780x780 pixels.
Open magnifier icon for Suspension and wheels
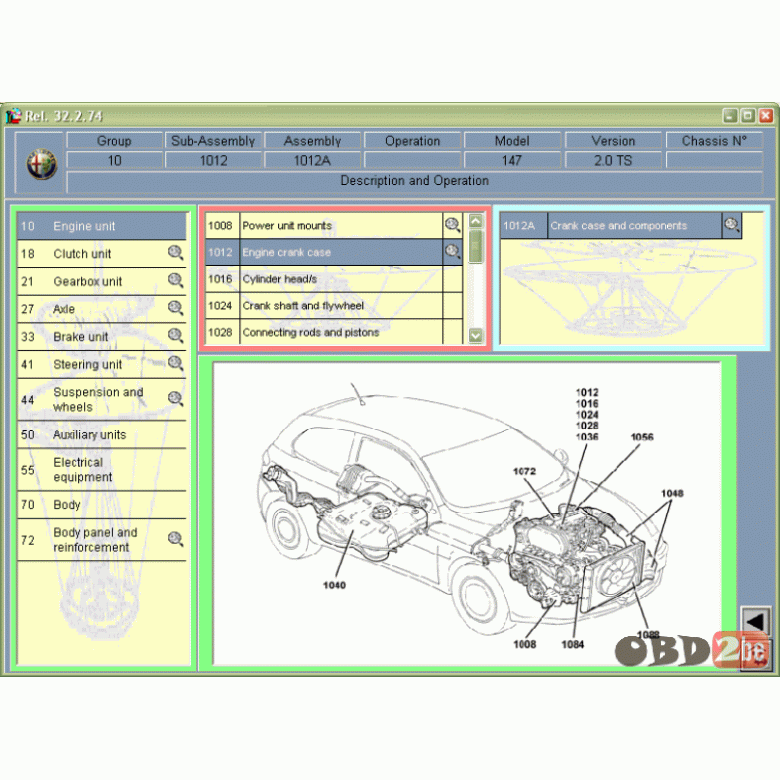pyautogui.click(x=175, y=399)
